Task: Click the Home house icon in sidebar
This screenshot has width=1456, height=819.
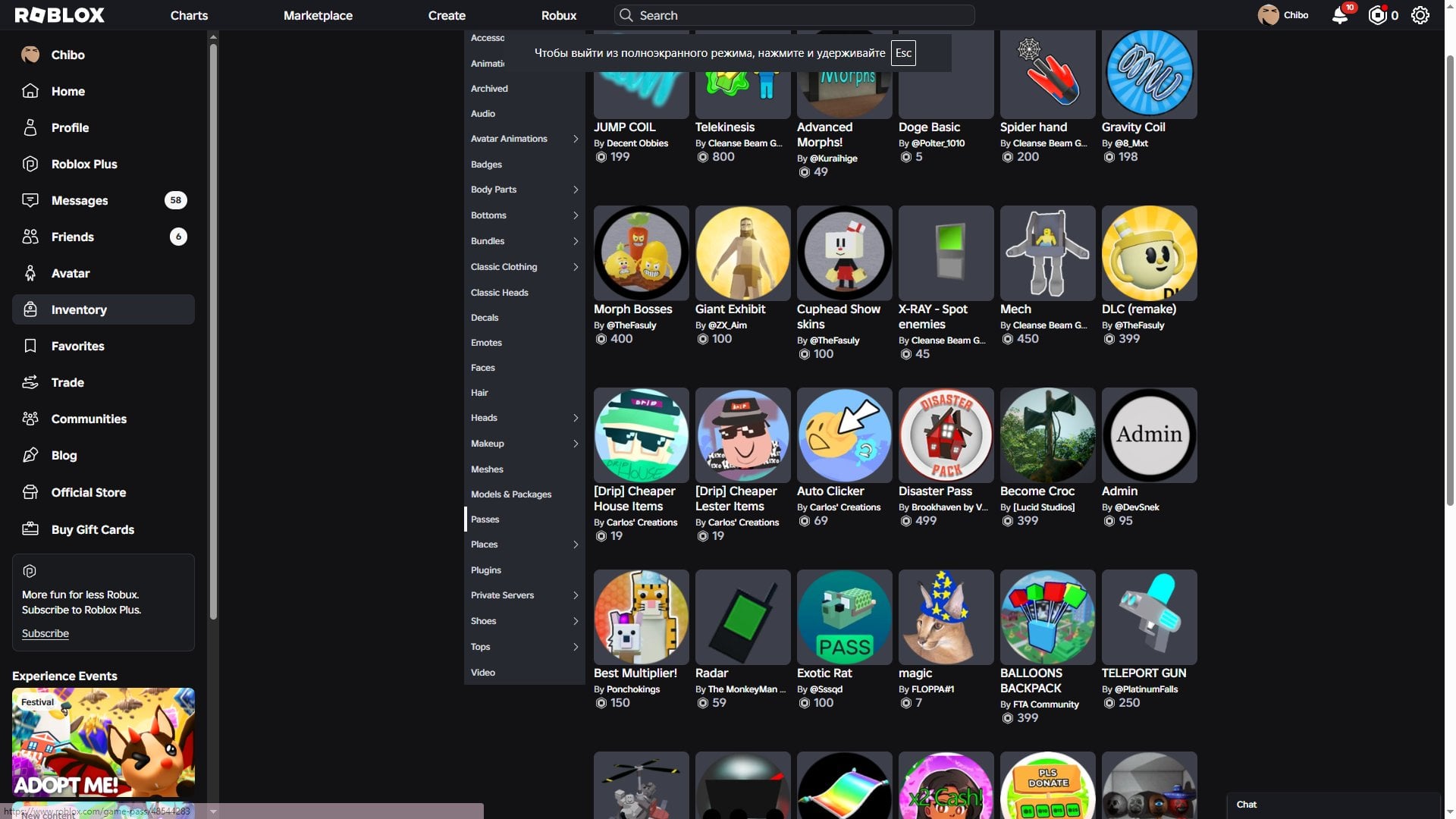Action: click(30, 91)
